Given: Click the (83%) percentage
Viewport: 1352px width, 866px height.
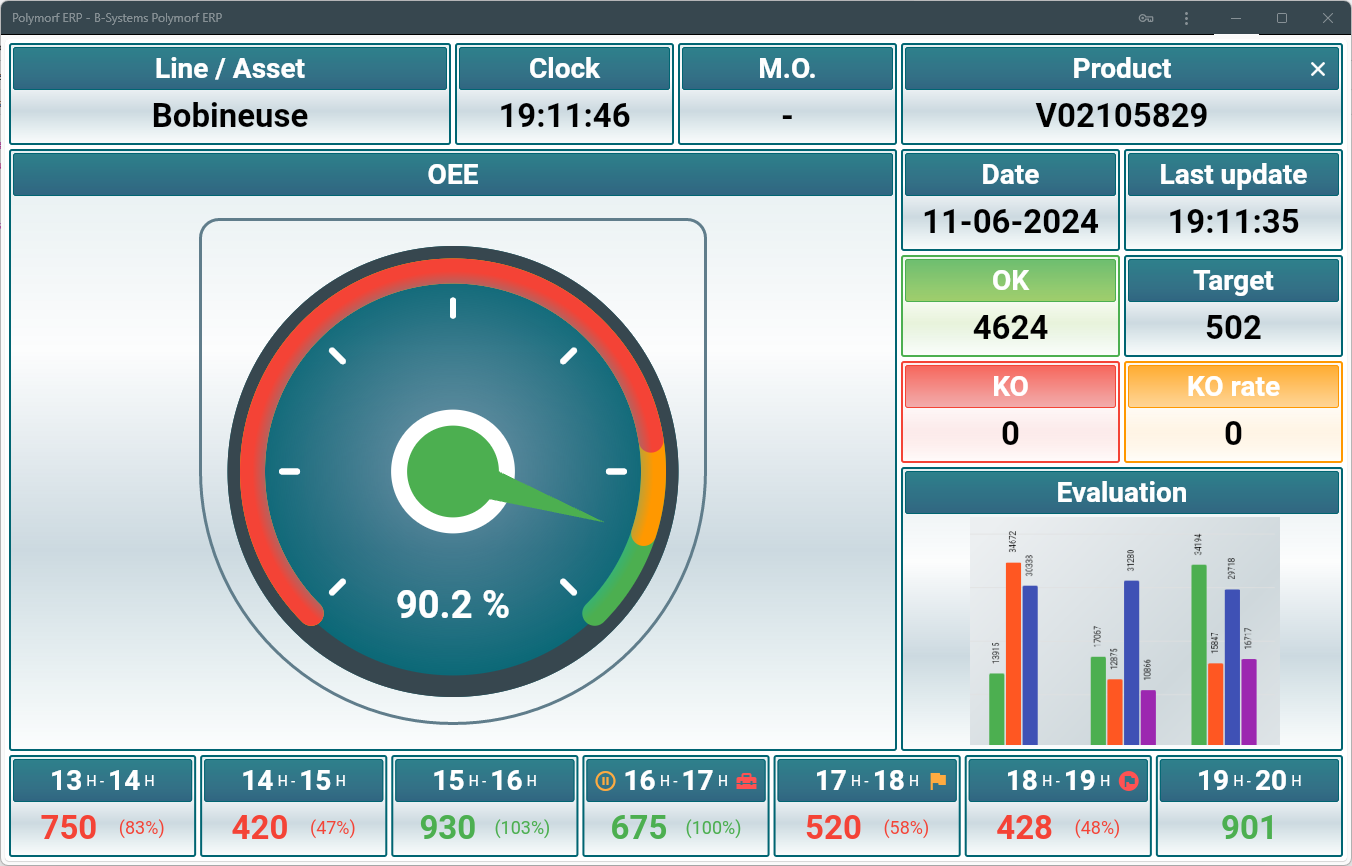Looking at the screenshot, I should pos(141,828).
